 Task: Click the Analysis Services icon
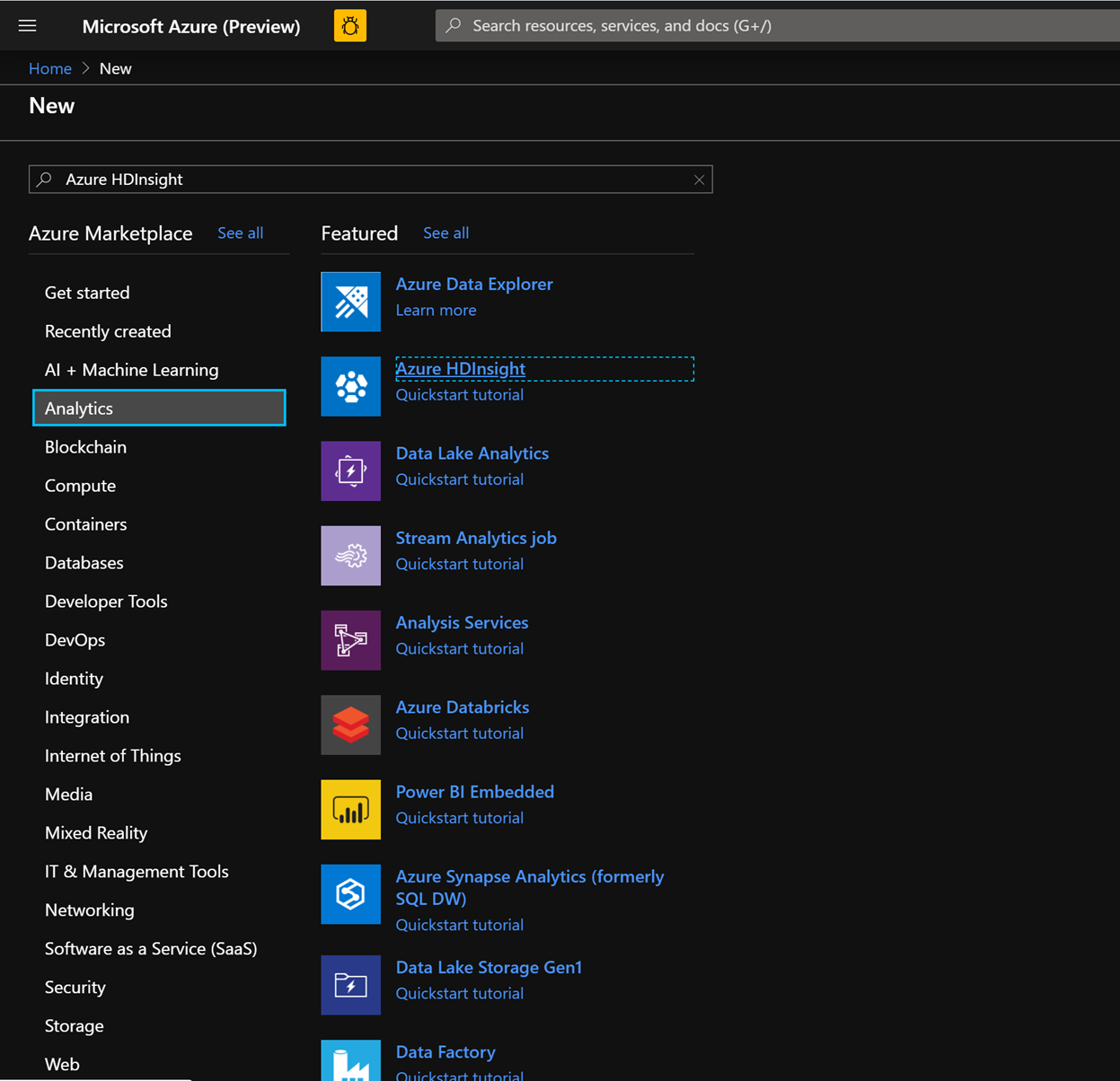351,640
